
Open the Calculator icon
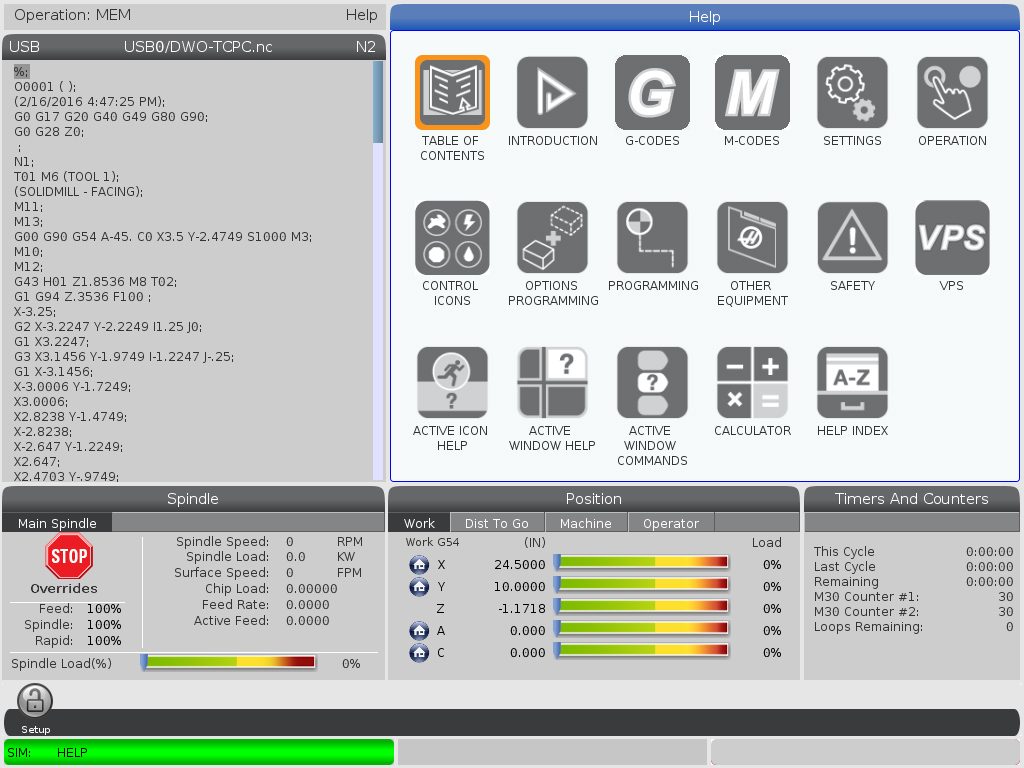coord(752,383)
